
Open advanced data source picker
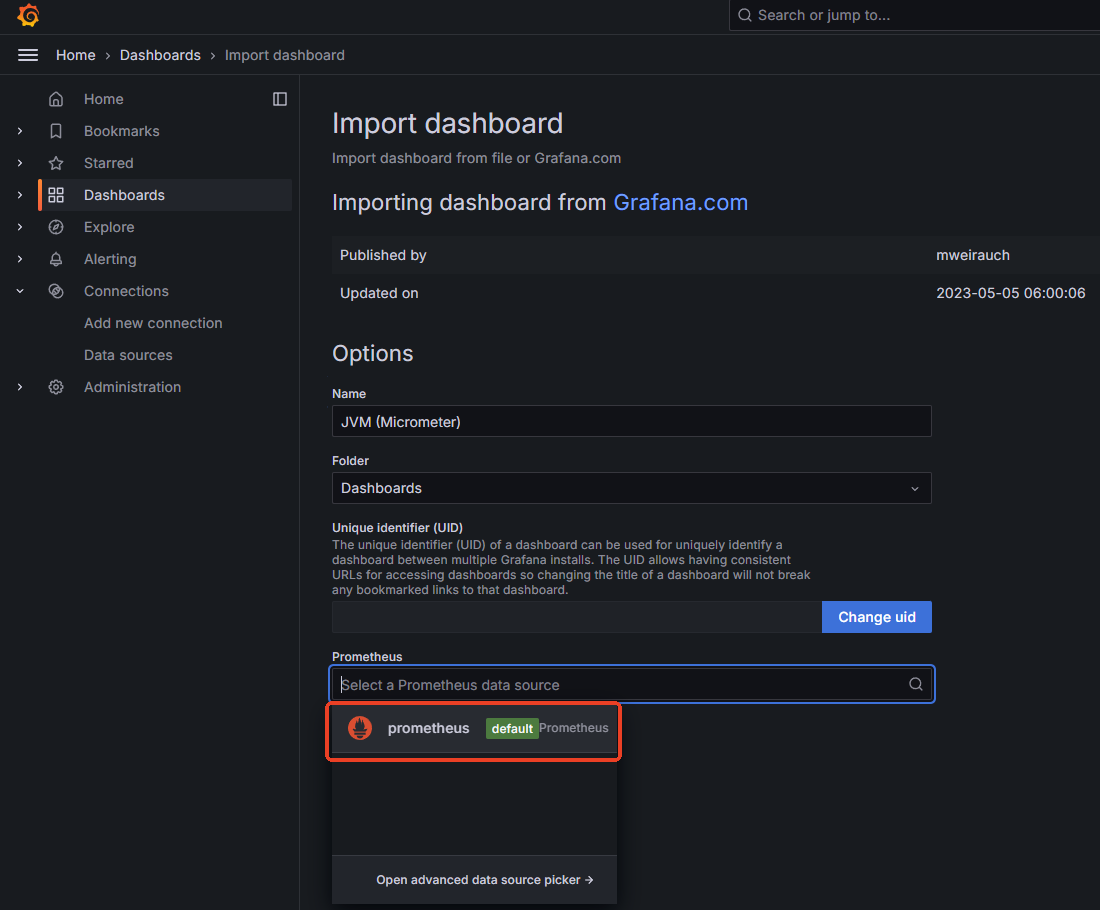click(x=484, y=880)
